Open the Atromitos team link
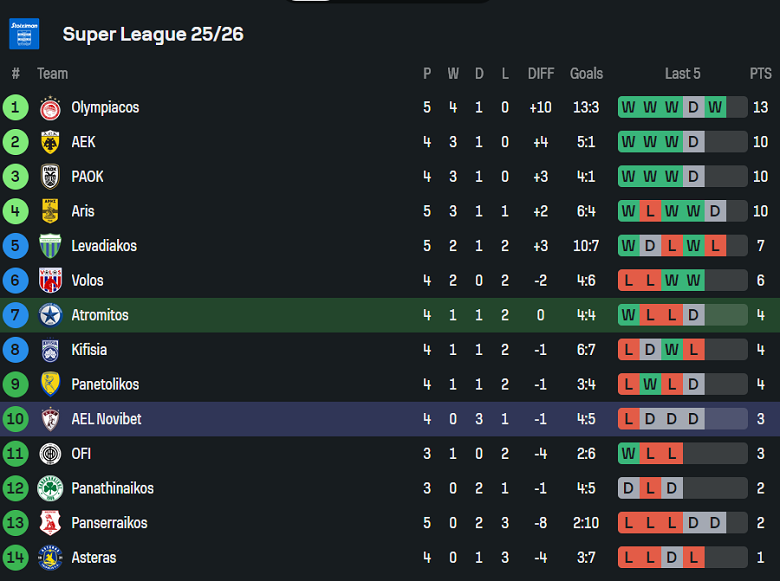The width and height of the screenshot is (780, 581). click(x=99, y=315)
